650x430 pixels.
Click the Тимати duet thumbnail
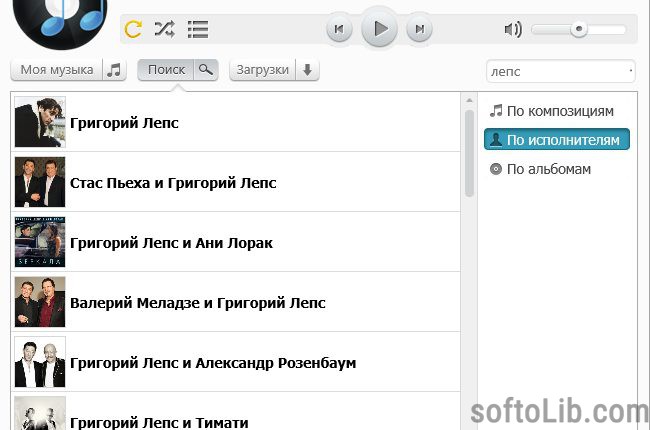pyautogui.click(x=40, y=413)
